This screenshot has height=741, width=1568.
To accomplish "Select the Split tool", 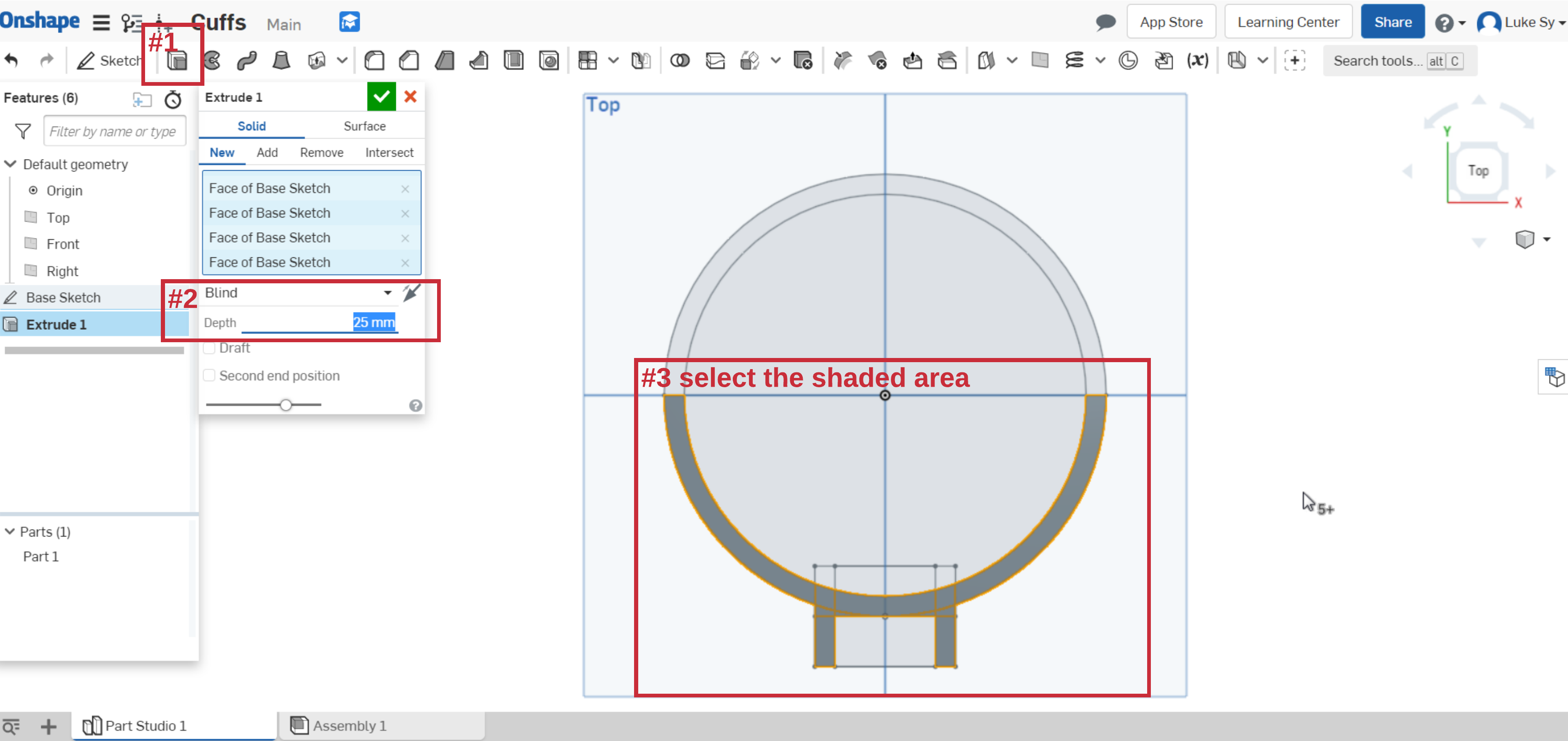I will tap(715, 60).
